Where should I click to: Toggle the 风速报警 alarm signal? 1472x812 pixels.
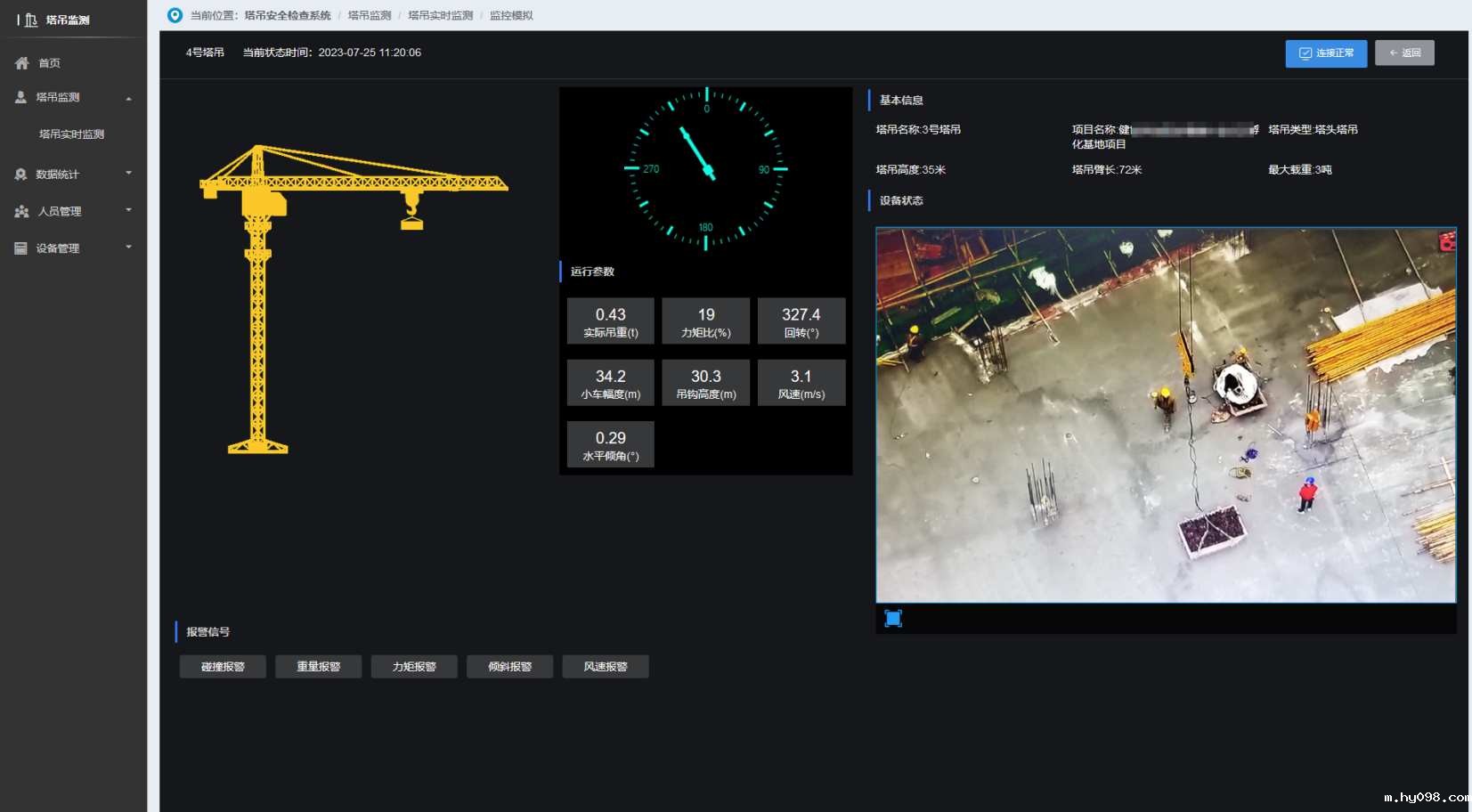pyautogui.click(x=606, y=667)
